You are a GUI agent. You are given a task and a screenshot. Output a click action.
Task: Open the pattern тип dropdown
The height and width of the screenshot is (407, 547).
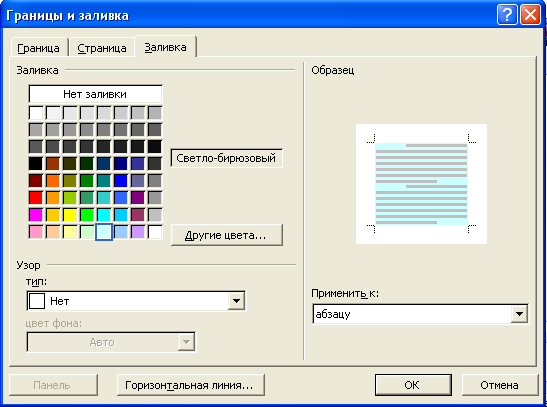click(236, 301)
